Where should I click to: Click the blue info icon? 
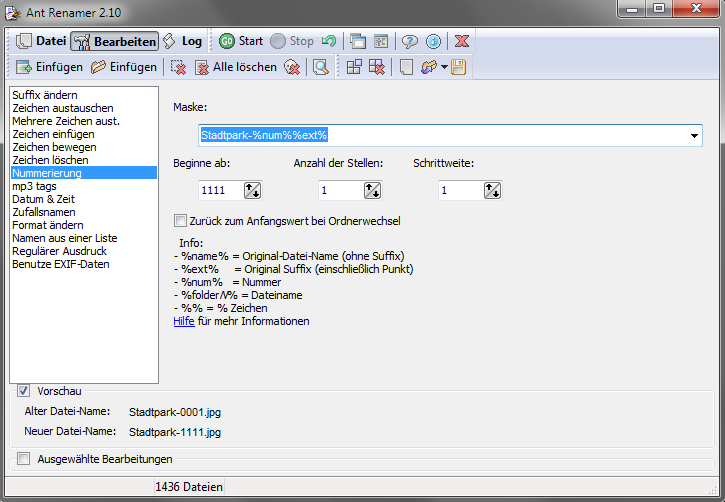tap(433, 41)
